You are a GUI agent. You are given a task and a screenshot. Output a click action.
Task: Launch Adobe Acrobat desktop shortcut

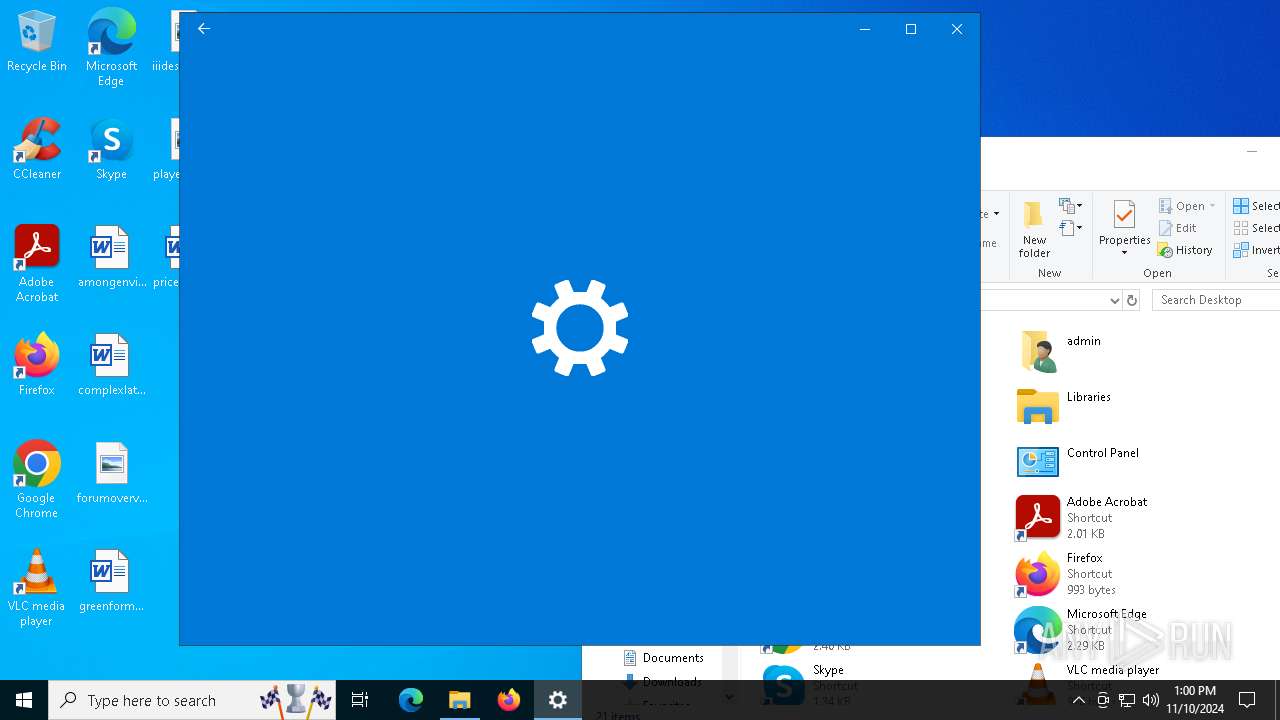pos(37,264)
